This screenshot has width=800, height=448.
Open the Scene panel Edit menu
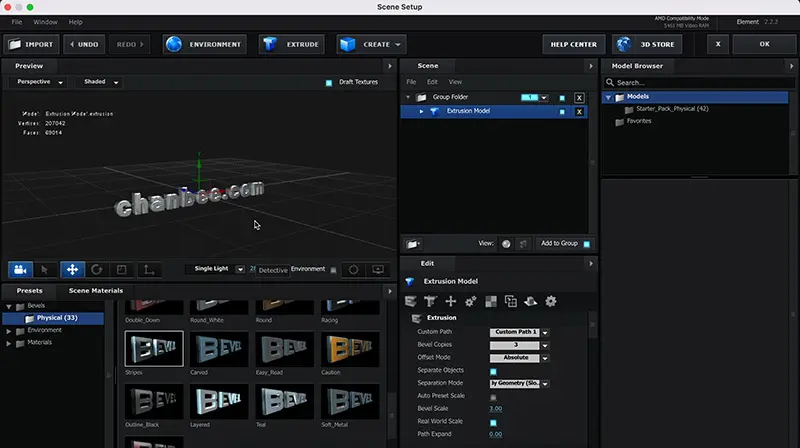click(x=432, y=82)
